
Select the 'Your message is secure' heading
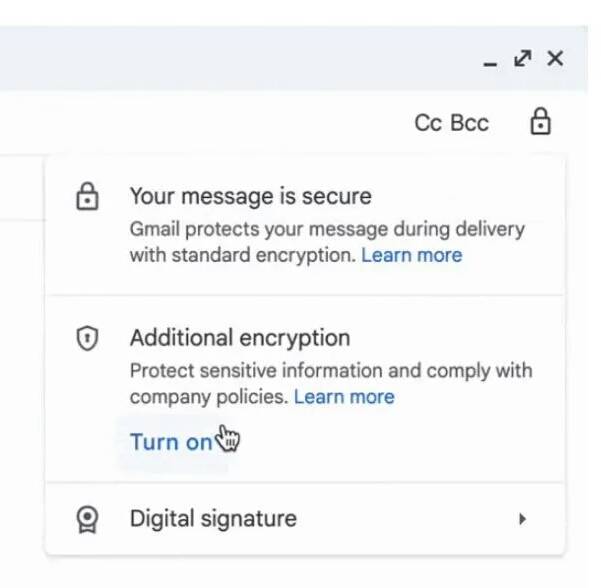pos(250,196)
